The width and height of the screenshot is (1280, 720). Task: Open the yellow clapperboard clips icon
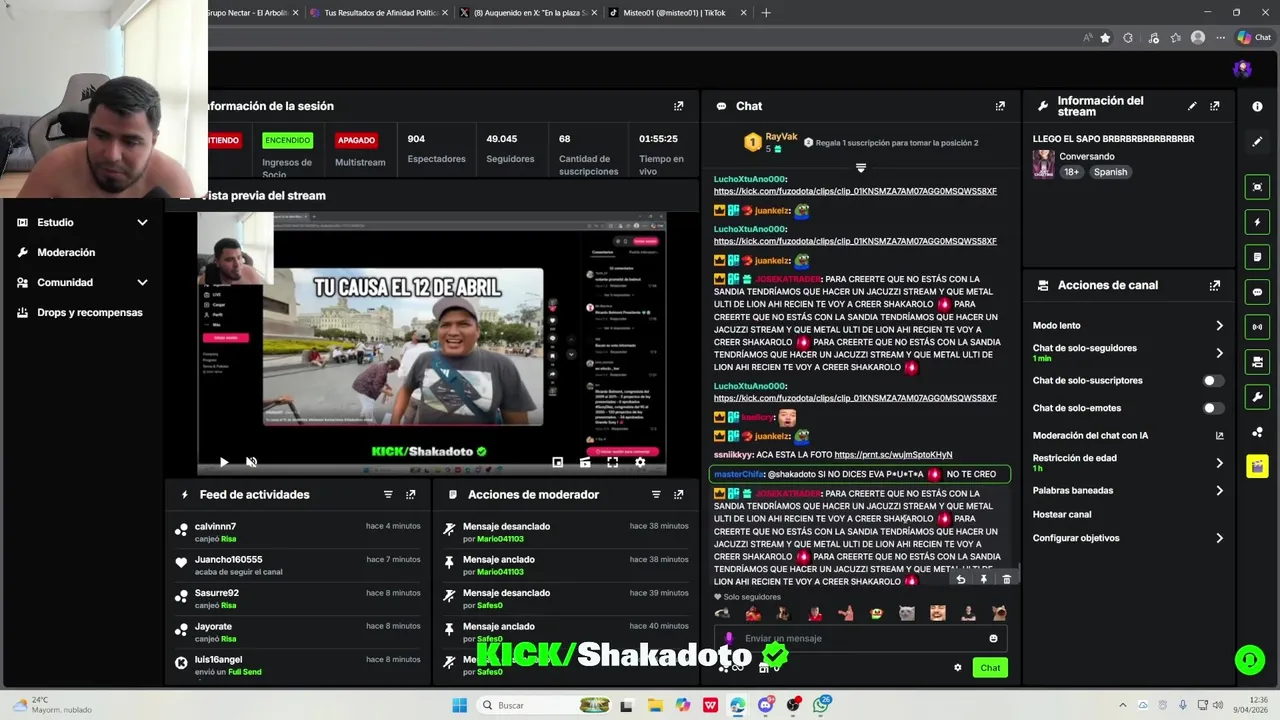[1257, 467]
